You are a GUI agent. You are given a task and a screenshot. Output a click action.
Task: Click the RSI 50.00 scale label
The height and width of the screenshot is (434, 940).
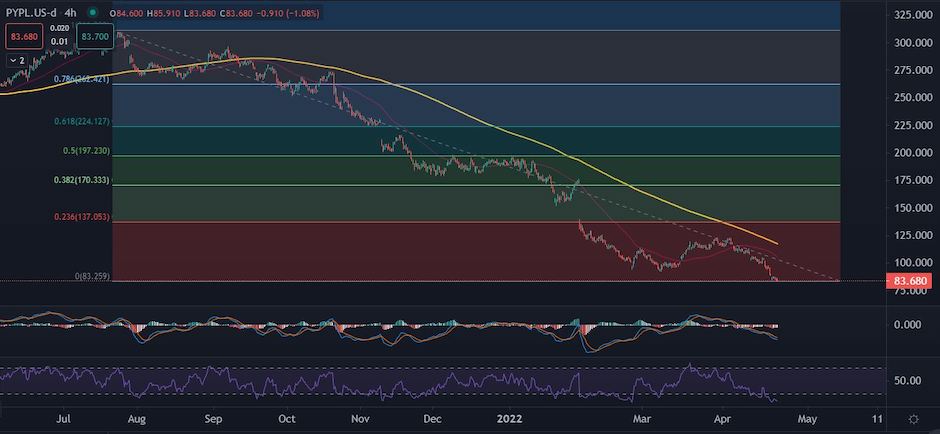[907, 381]
